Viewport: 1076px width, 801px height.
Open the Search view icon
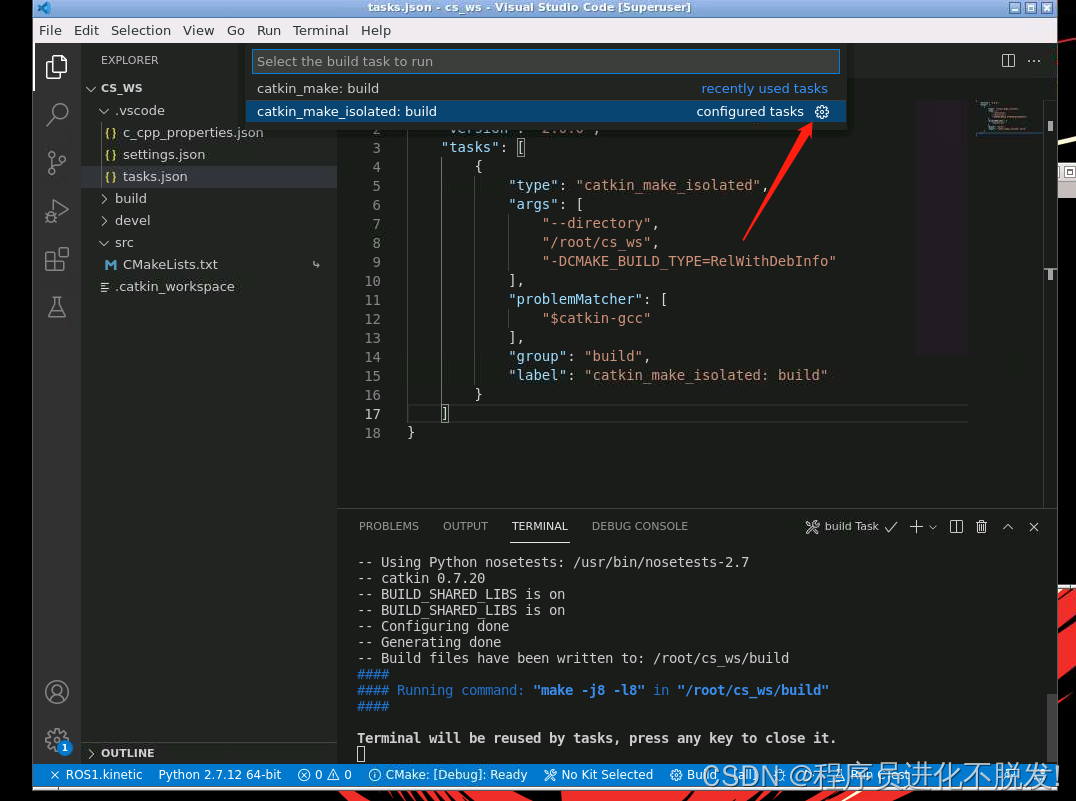pos(56,115)
